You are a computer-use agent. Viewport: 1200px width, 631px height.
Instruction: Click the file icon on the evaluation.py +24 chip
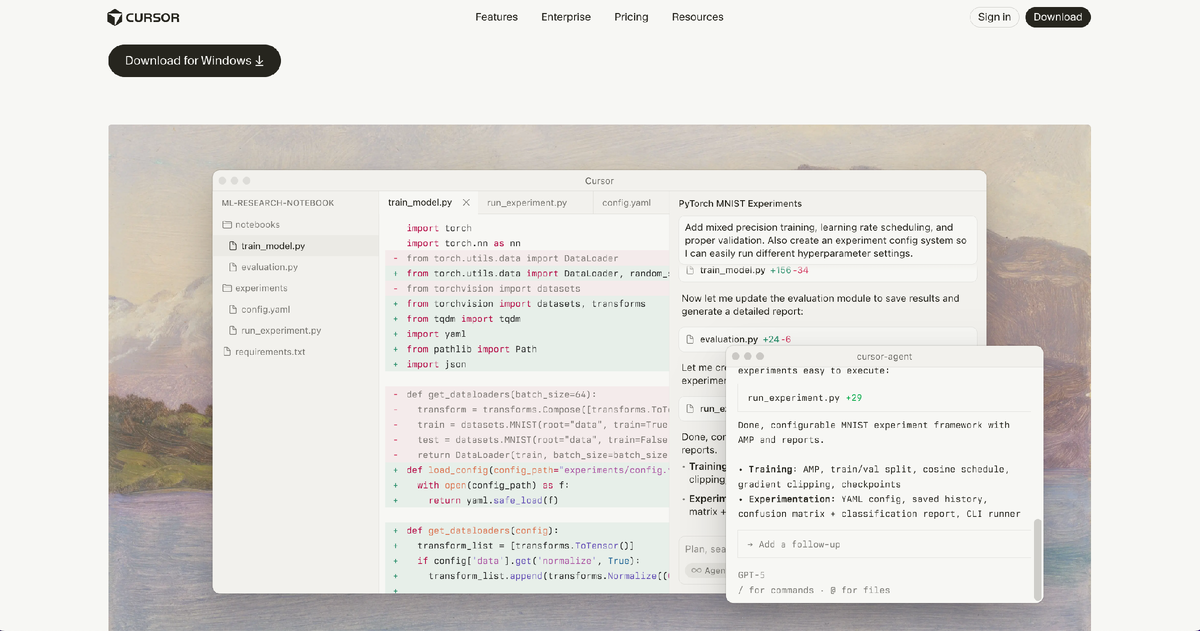(x=692, y=339)
